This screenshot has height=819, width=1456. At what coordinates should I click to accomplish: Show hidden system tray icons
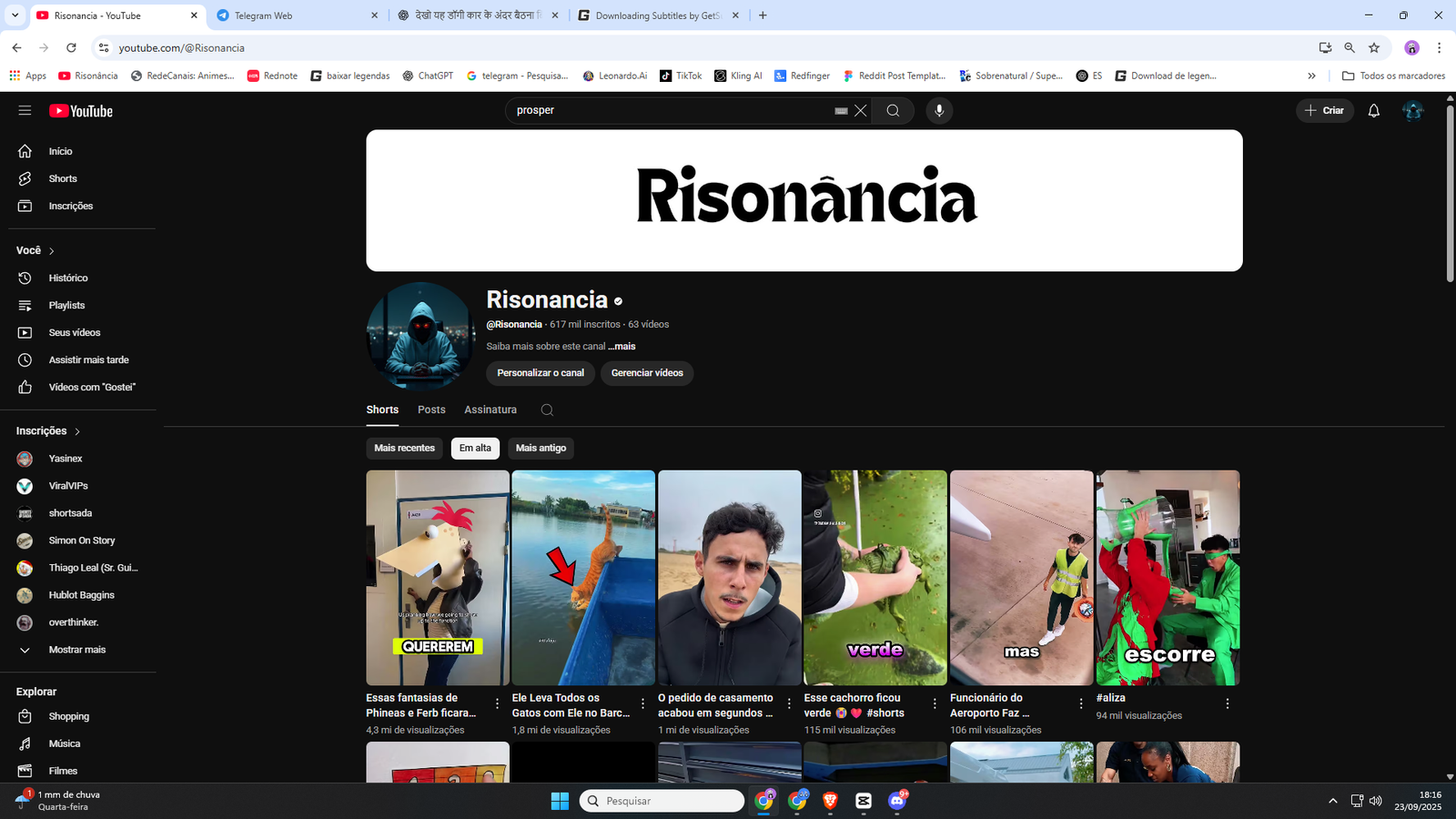point(1332,801)
